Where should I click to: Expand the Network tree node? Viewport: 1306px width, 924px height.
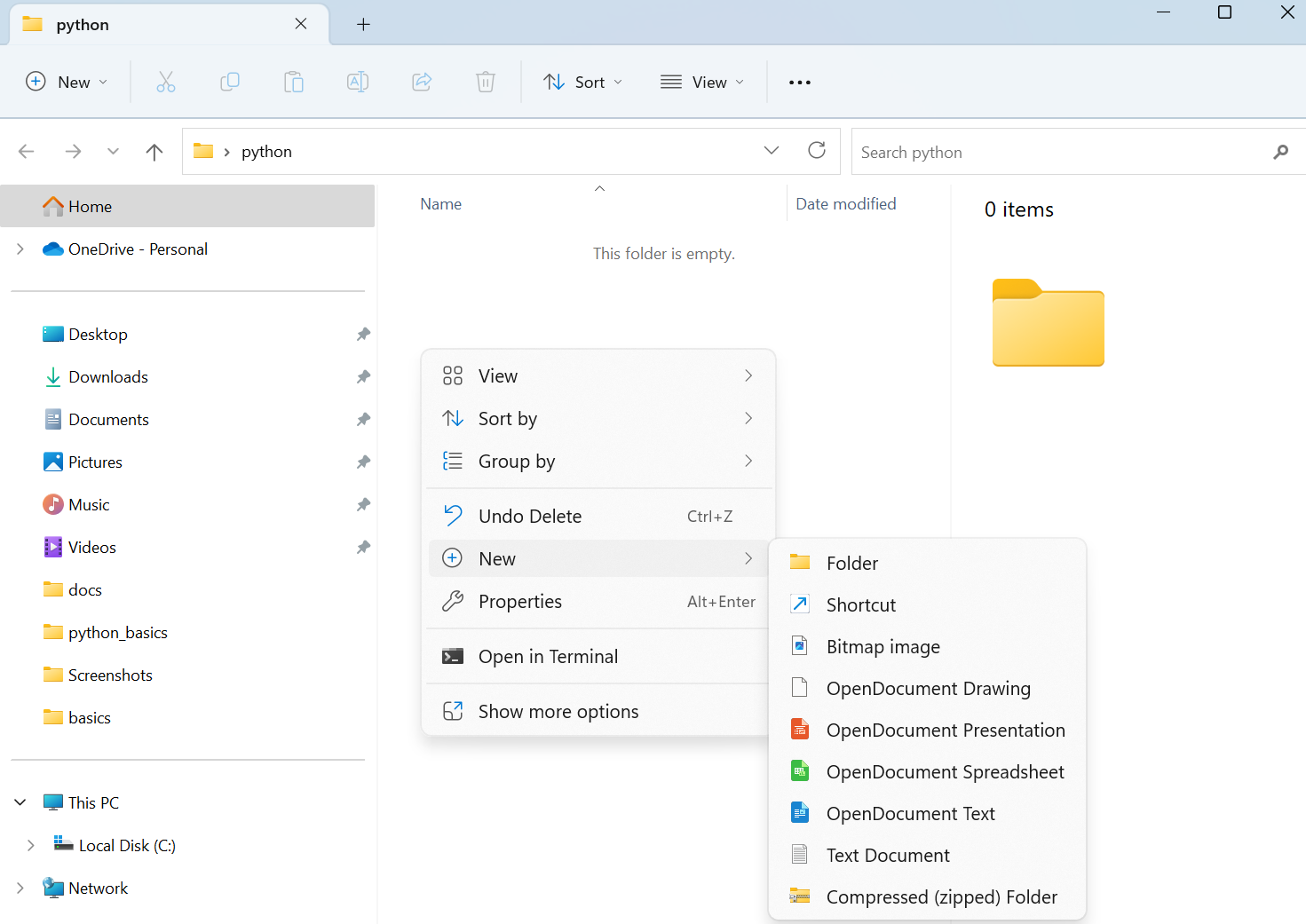(x=20, y=888)
